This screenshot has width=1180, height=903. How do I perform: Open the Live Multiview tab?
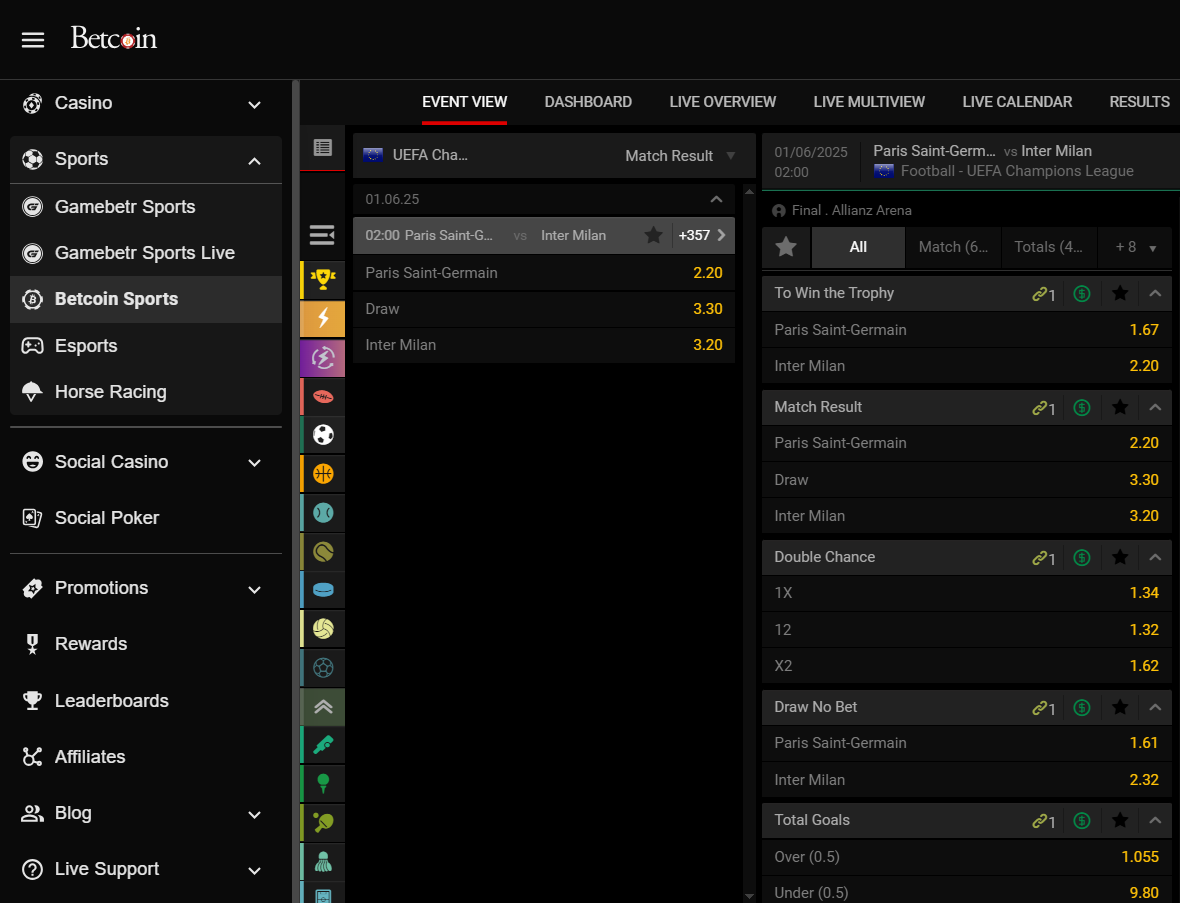tap(868, 102)
